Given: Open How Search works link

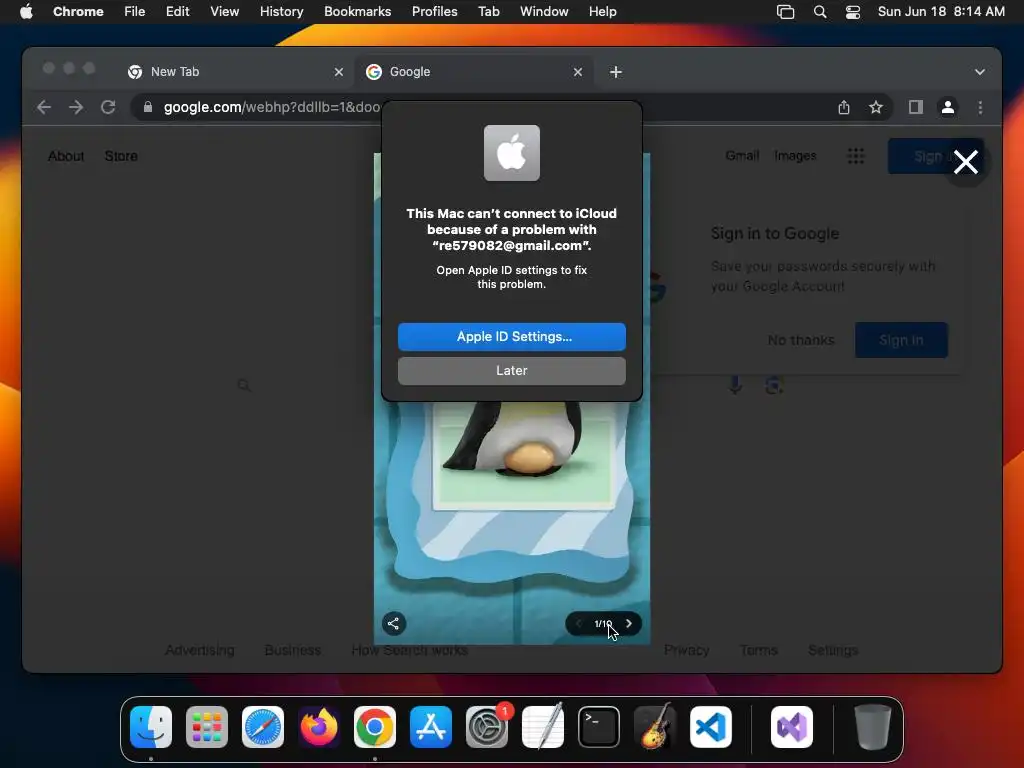Looking at the screenshot, I should tap(409, 650).
